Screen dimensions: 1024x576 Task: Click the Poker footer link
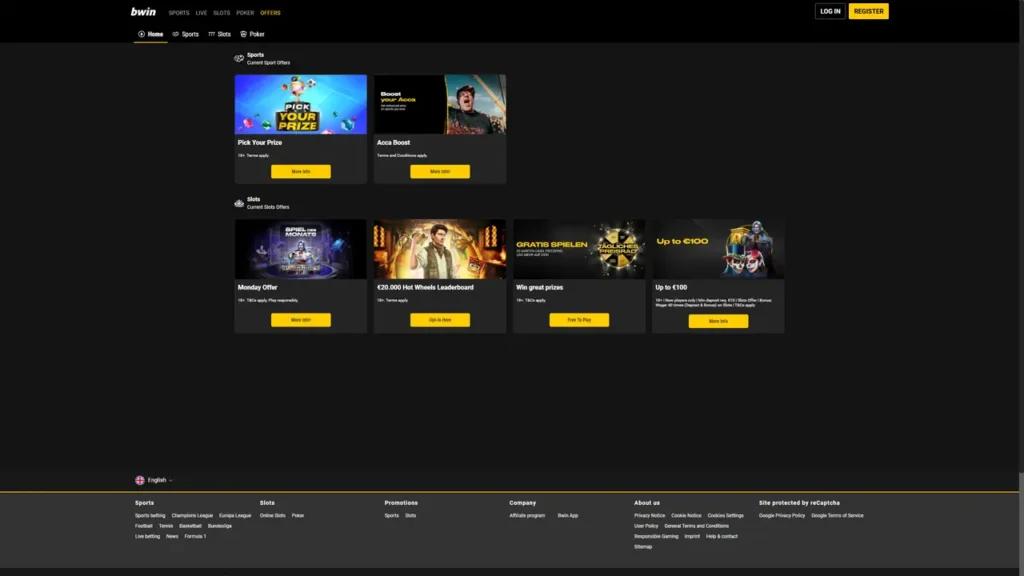298,515
